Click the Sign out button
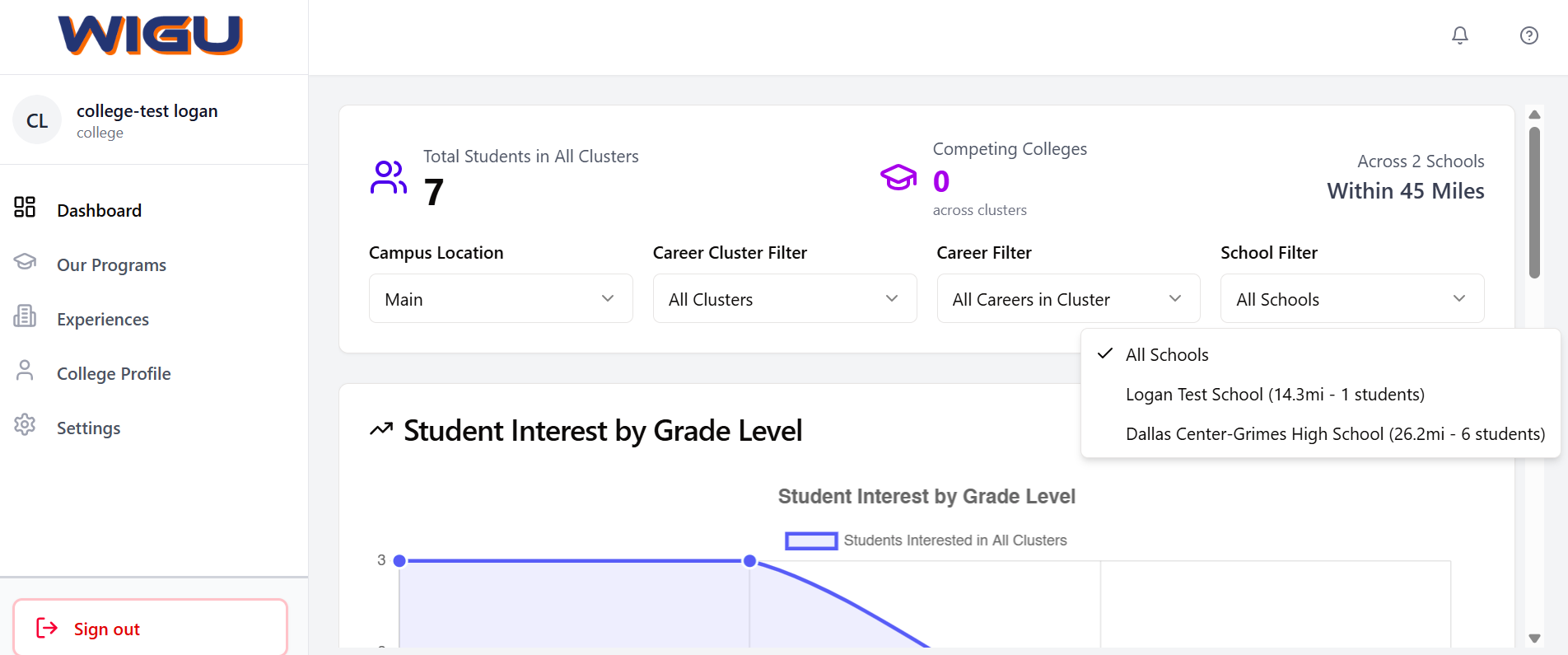 tap(151, 629)
